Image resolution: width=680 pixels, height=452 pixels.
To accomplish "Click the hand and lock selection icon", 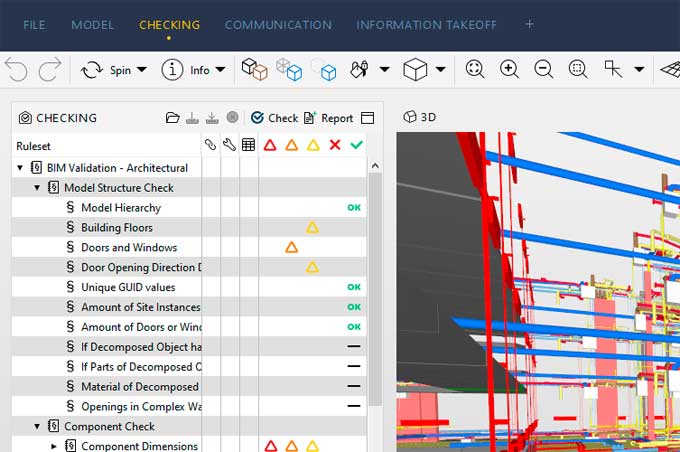I will 359,69.
